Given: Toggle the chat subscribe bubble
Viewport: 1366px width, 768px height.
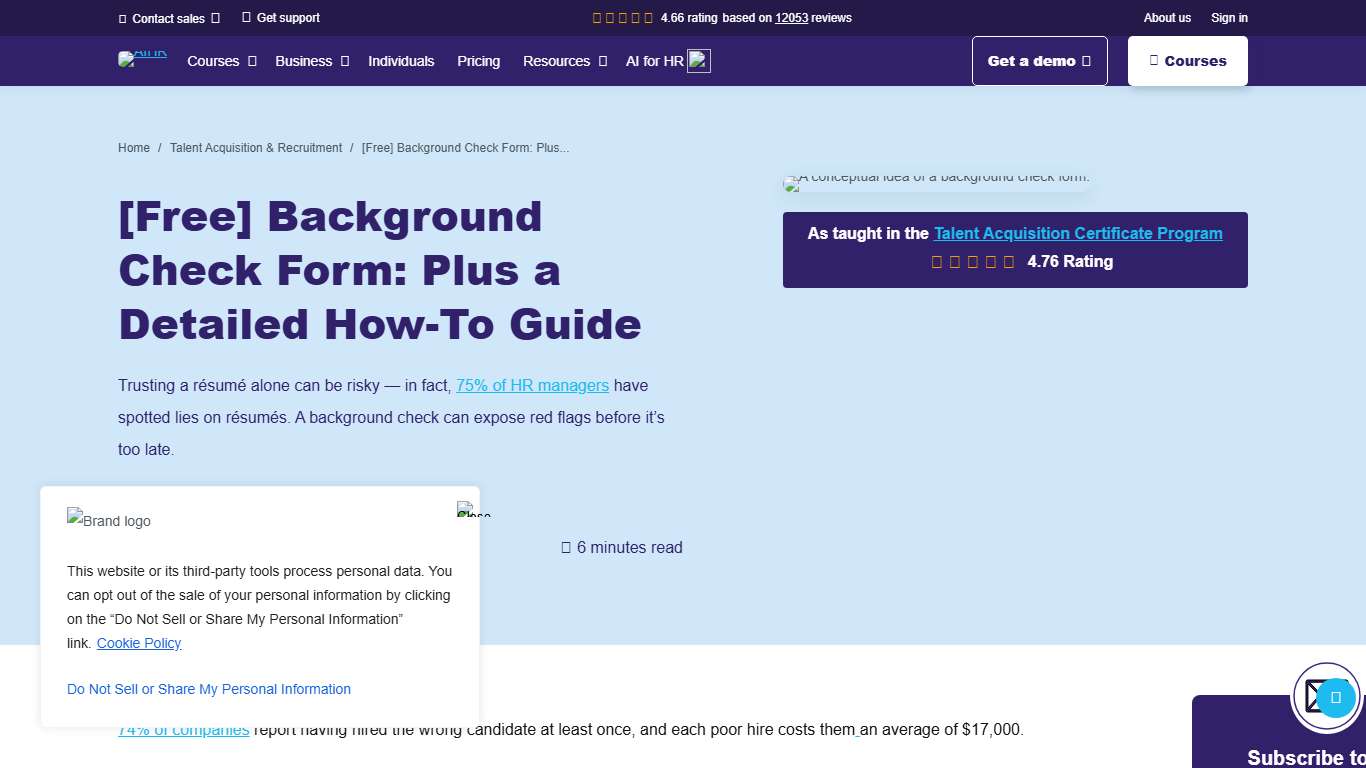Looking at the screenshot, I should point(1334,698).
